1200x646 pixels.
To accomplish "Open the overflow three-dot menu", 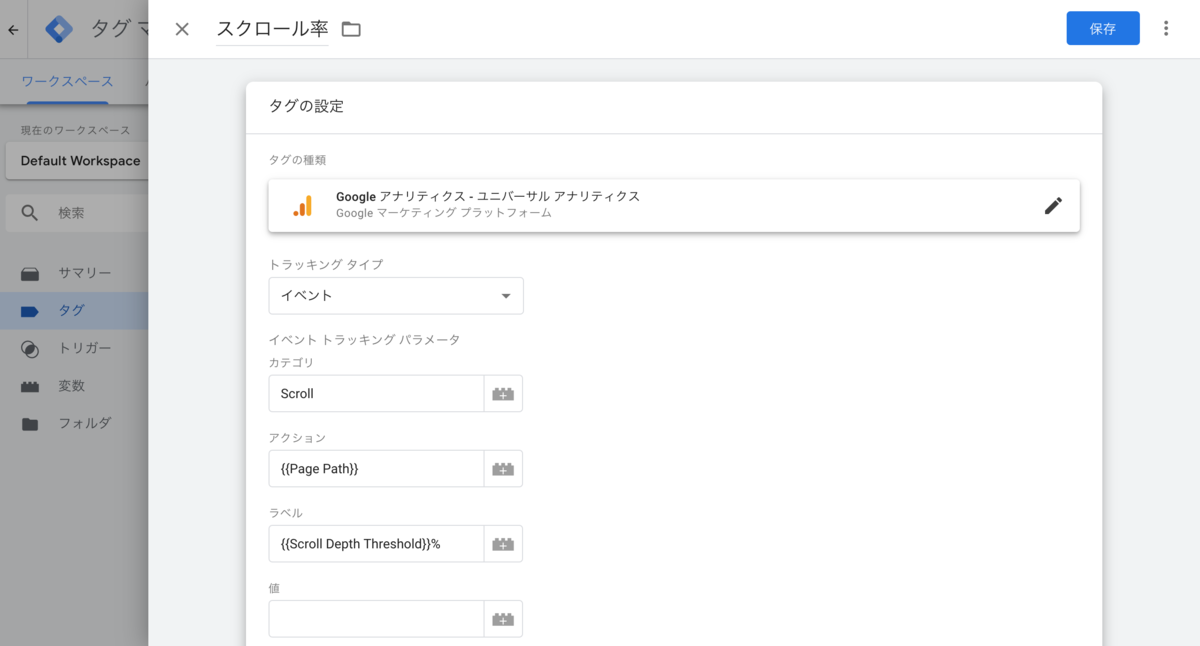I will pos(1166,28).
